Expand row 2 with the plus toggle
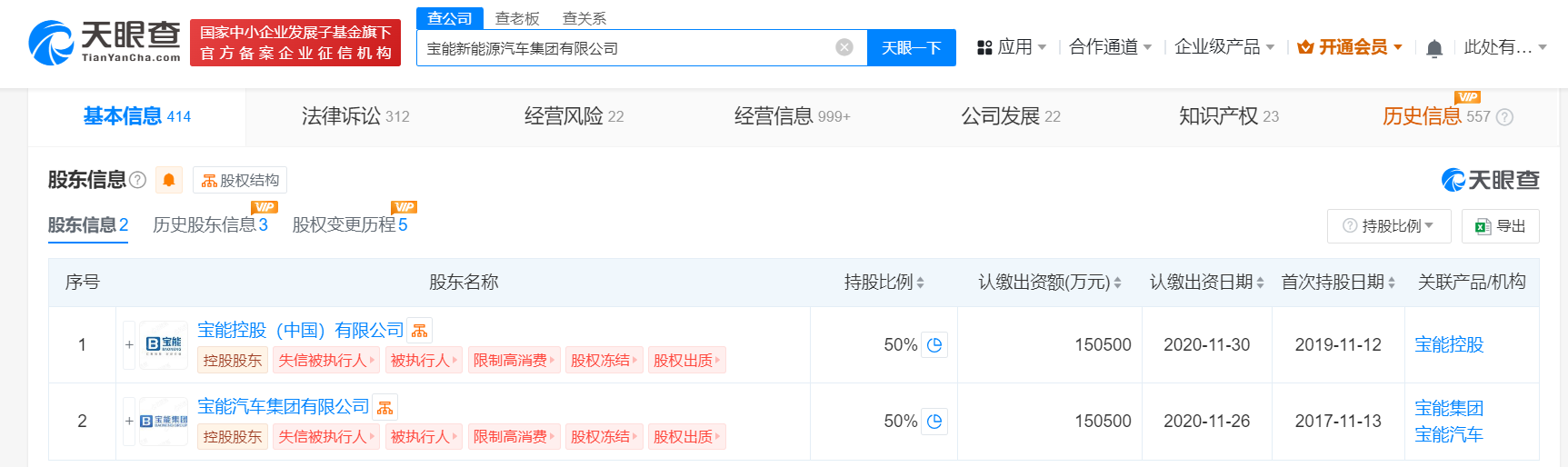 (129, 422)
